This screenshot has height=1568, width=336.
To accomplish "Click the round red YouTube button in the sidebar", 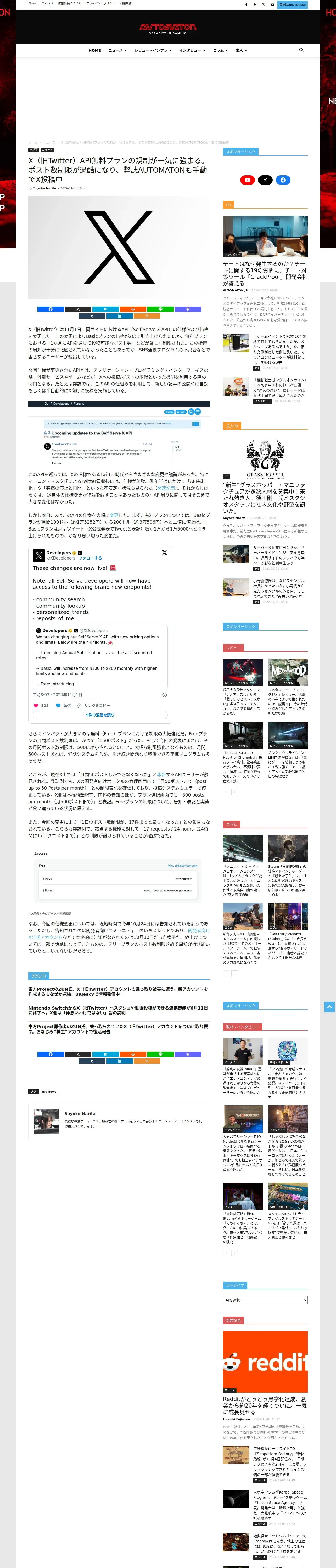I will coord(247,180).
